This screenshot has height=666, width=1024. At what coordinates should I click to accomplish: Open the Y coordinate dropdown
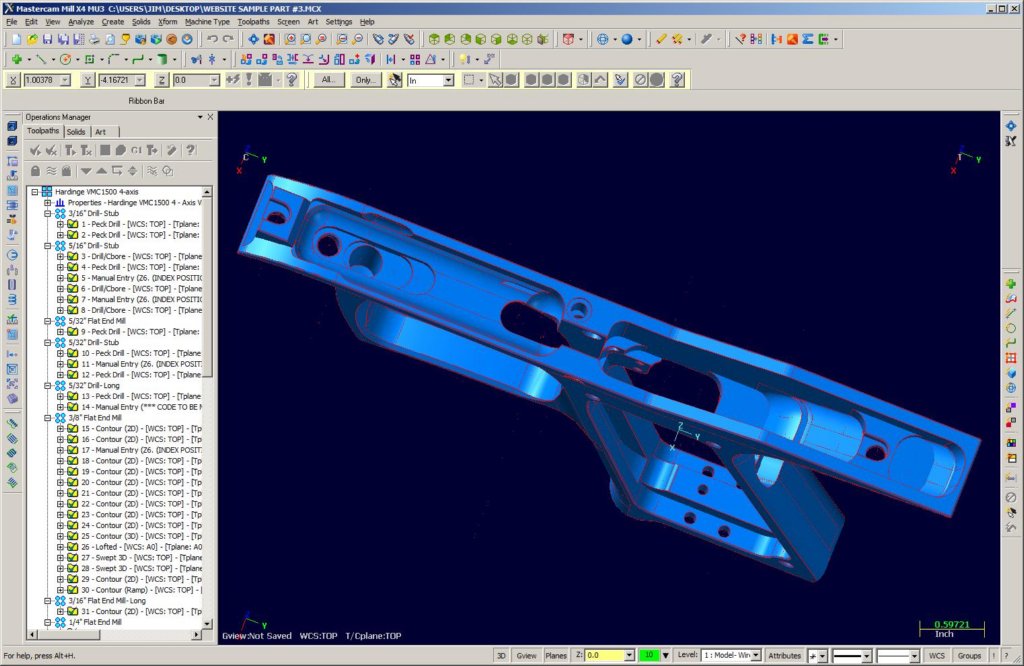[140, 80]
